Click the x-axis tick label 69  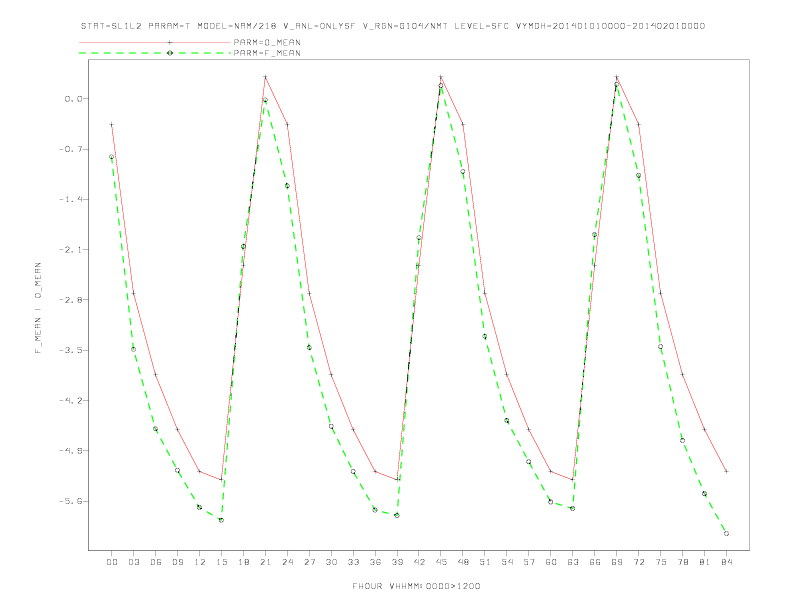[617, 562]
